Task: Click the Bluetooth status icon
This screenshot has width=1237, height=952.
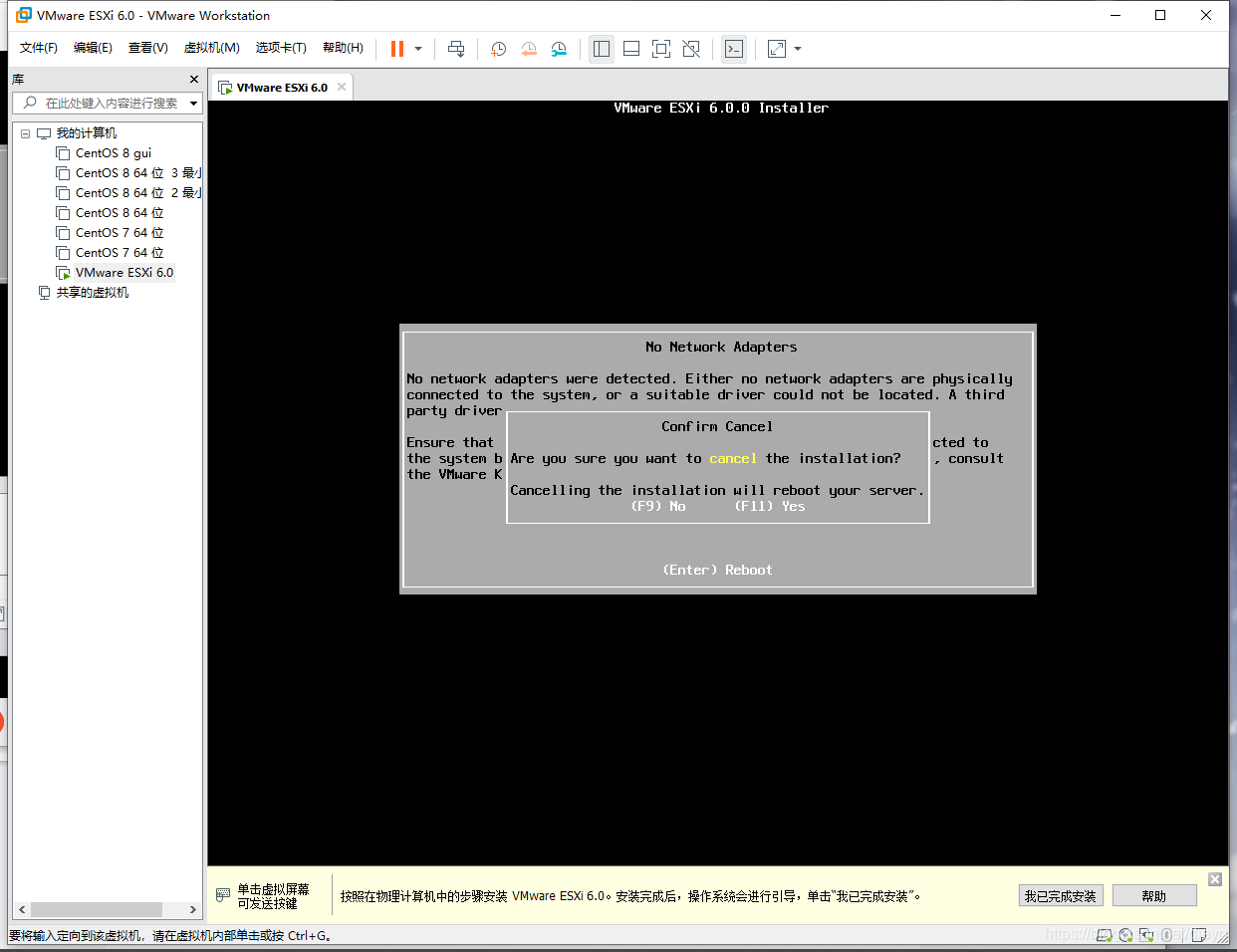Action: point(1166,935)
